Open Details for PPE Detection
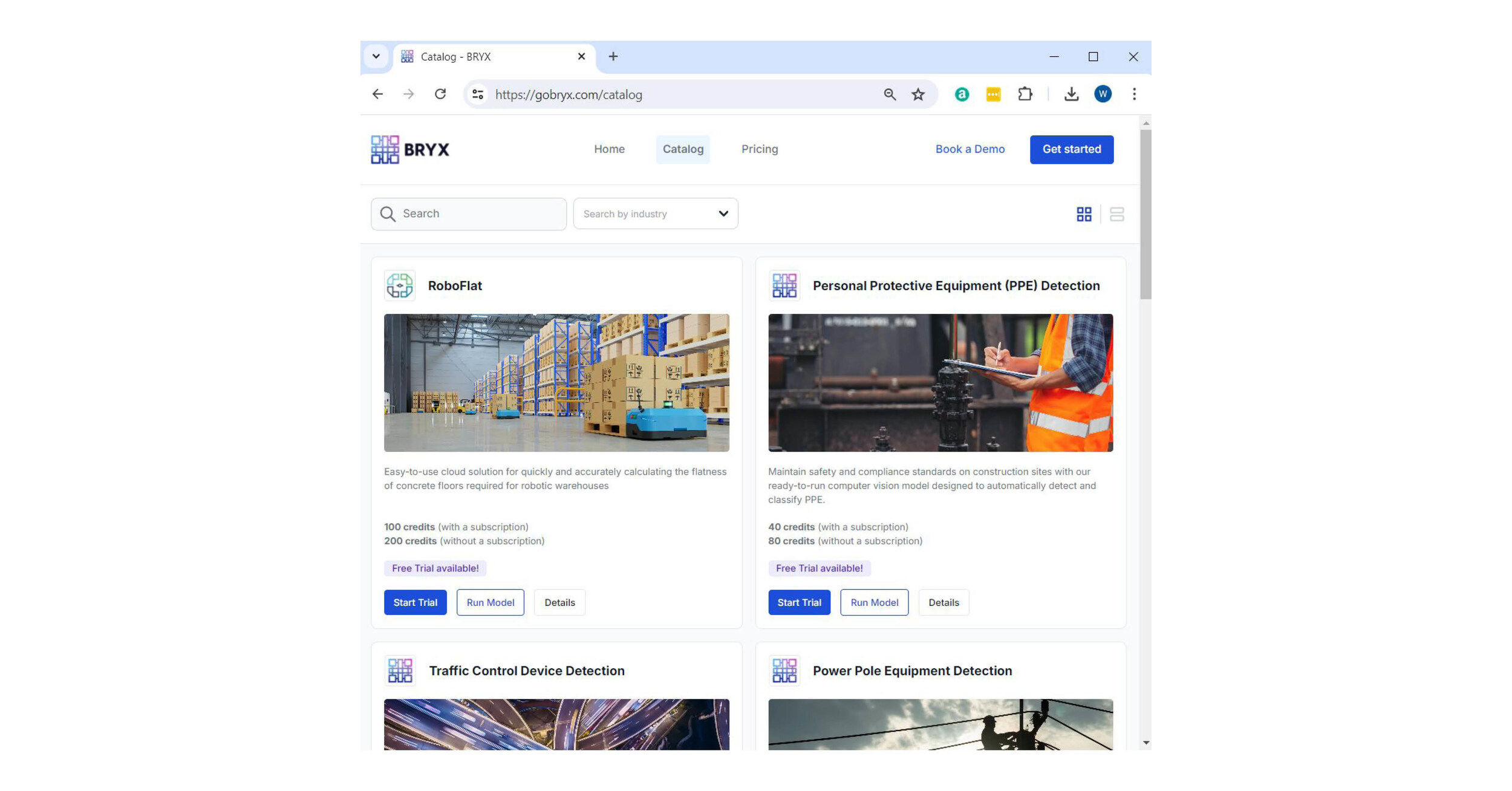The height and width of the screenshot is (791, 1512). tap(943, 602)
